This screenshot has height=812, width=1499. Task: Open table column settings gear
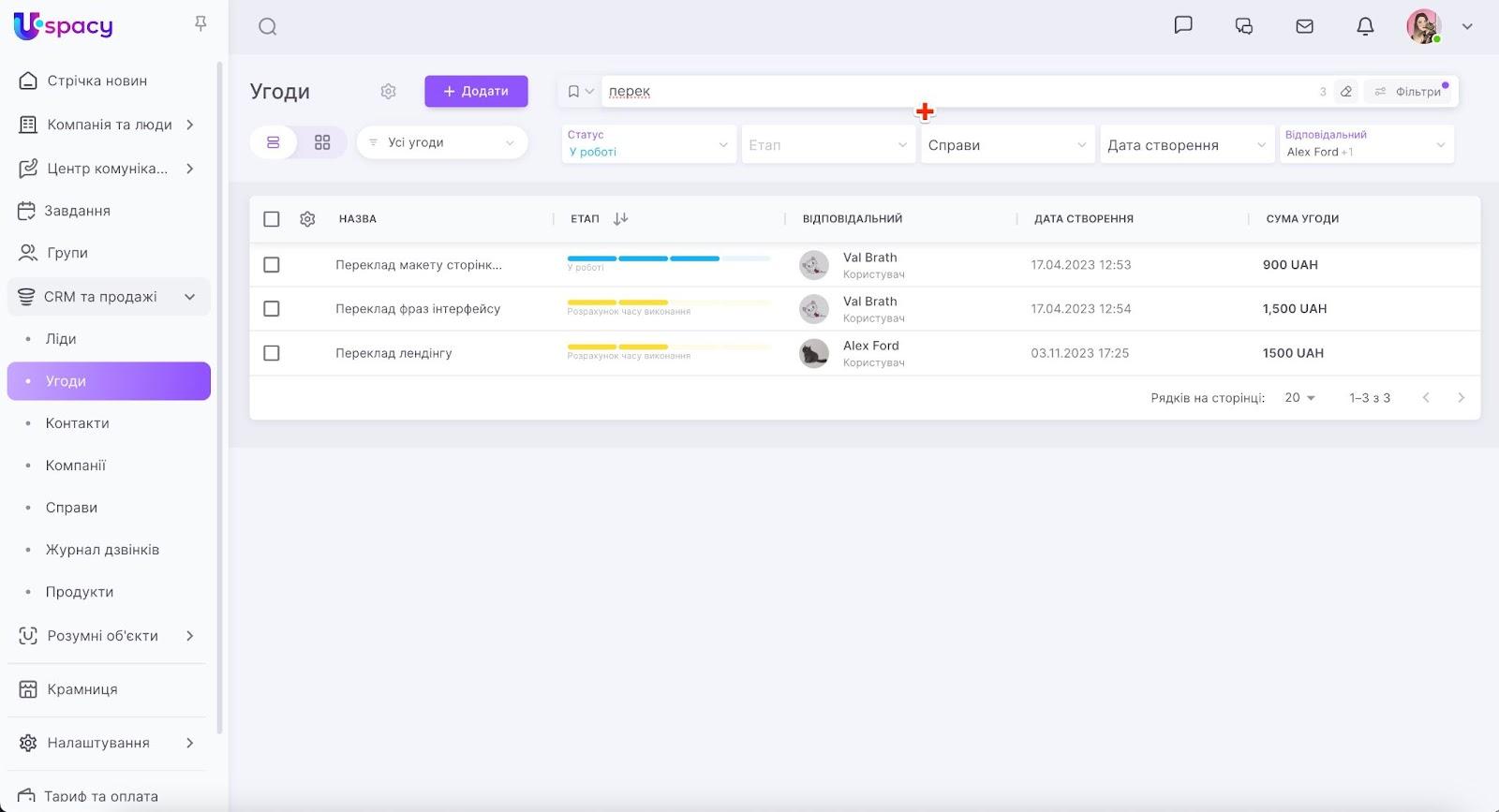pos(307,219)
